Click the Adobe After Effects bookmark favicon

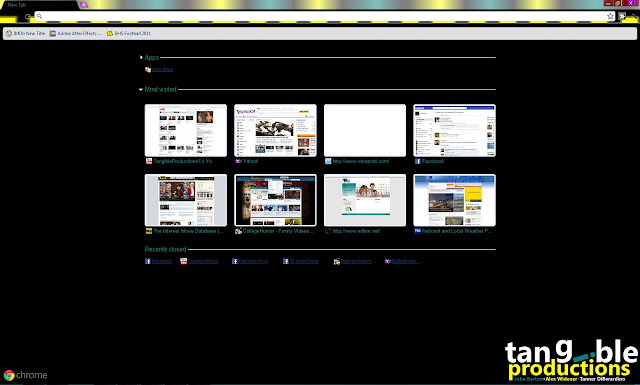pos(53,33)
